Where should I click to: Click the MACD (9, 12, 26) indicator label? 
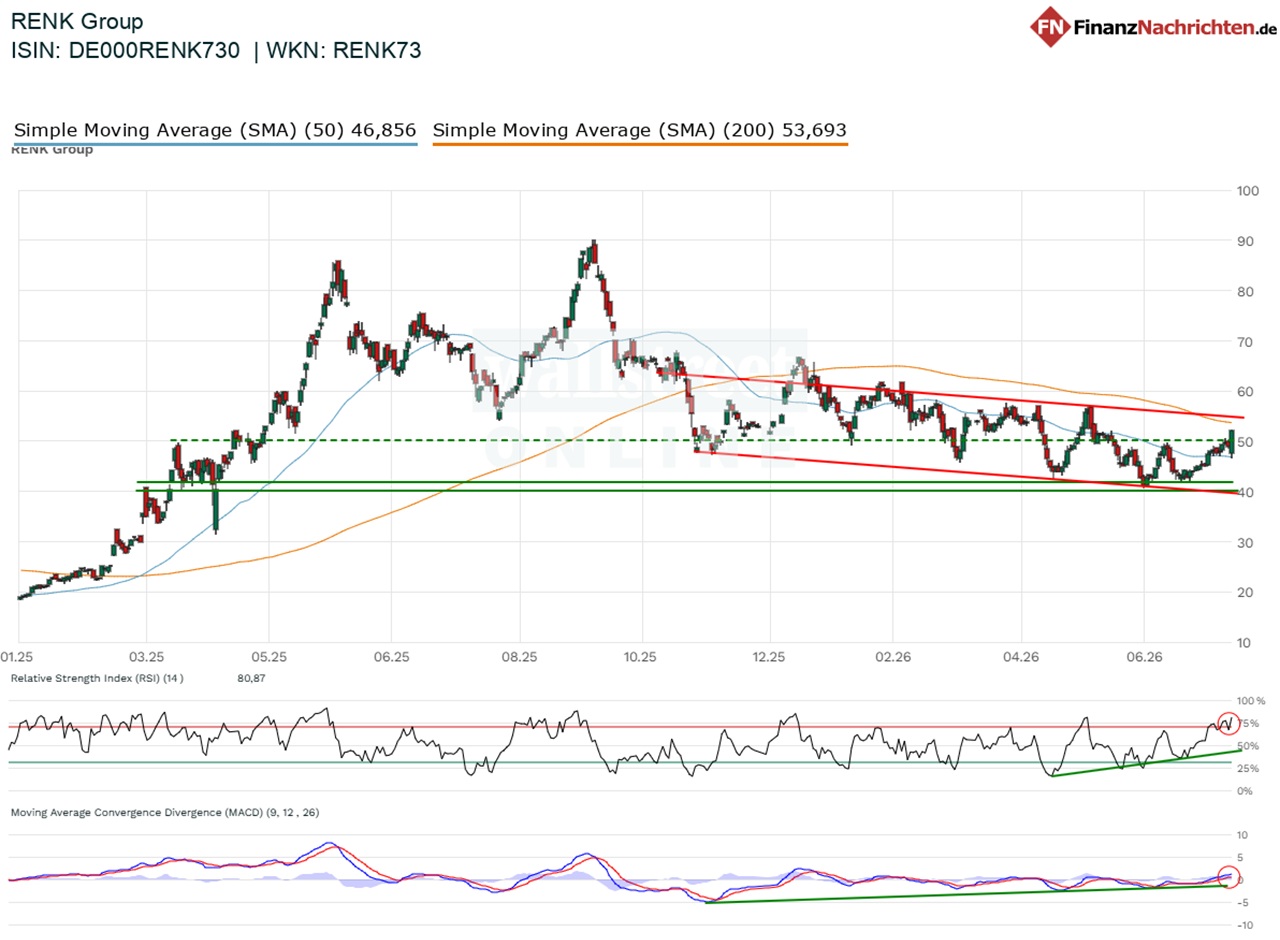[165, 813]
